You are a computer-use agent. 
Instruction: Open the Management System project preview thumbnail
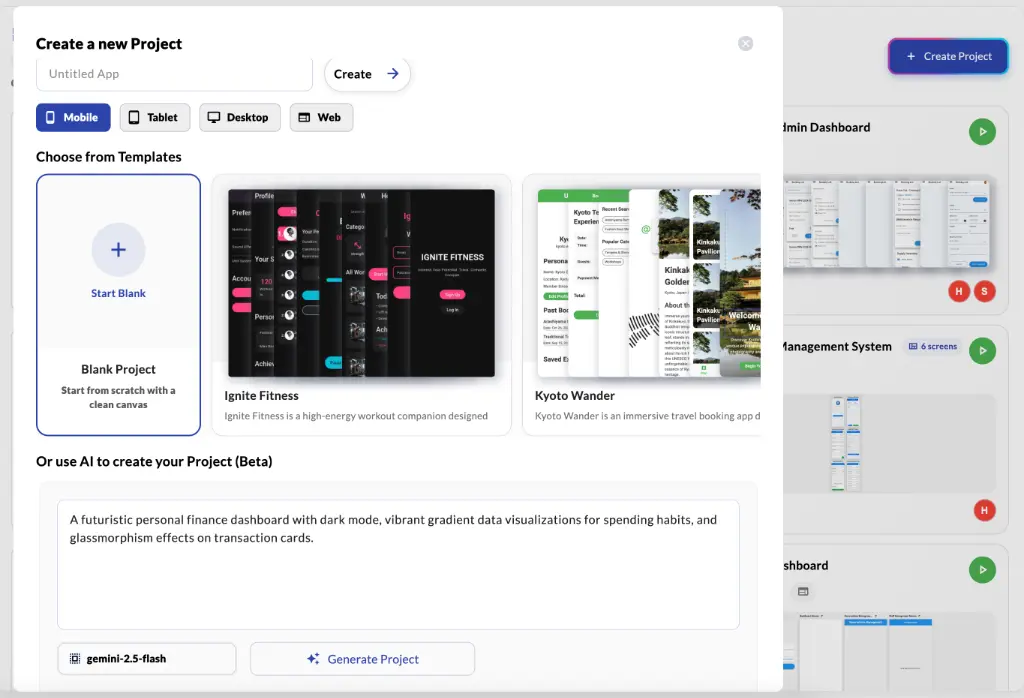pos(889,443)
